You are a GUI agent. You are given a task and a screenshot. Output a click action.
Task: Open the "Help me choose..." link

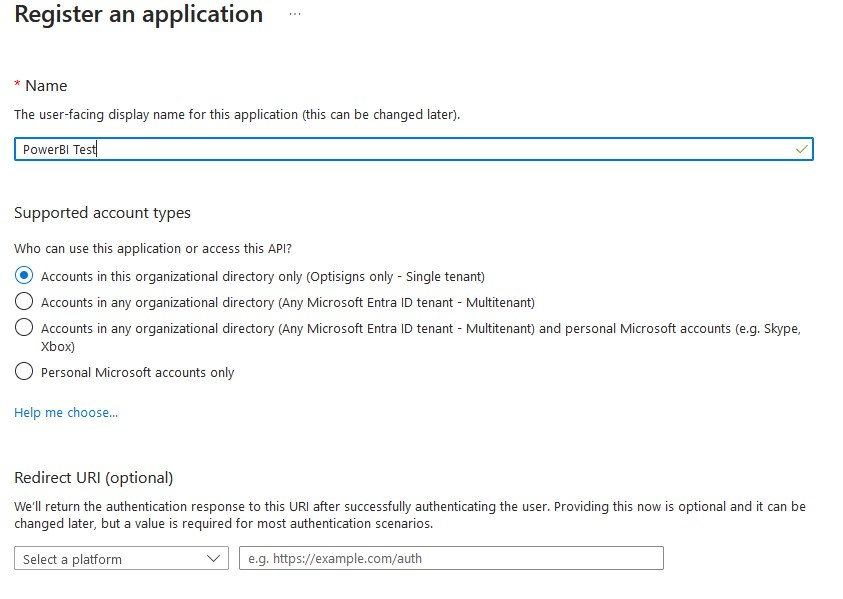(x=66, y=412)
